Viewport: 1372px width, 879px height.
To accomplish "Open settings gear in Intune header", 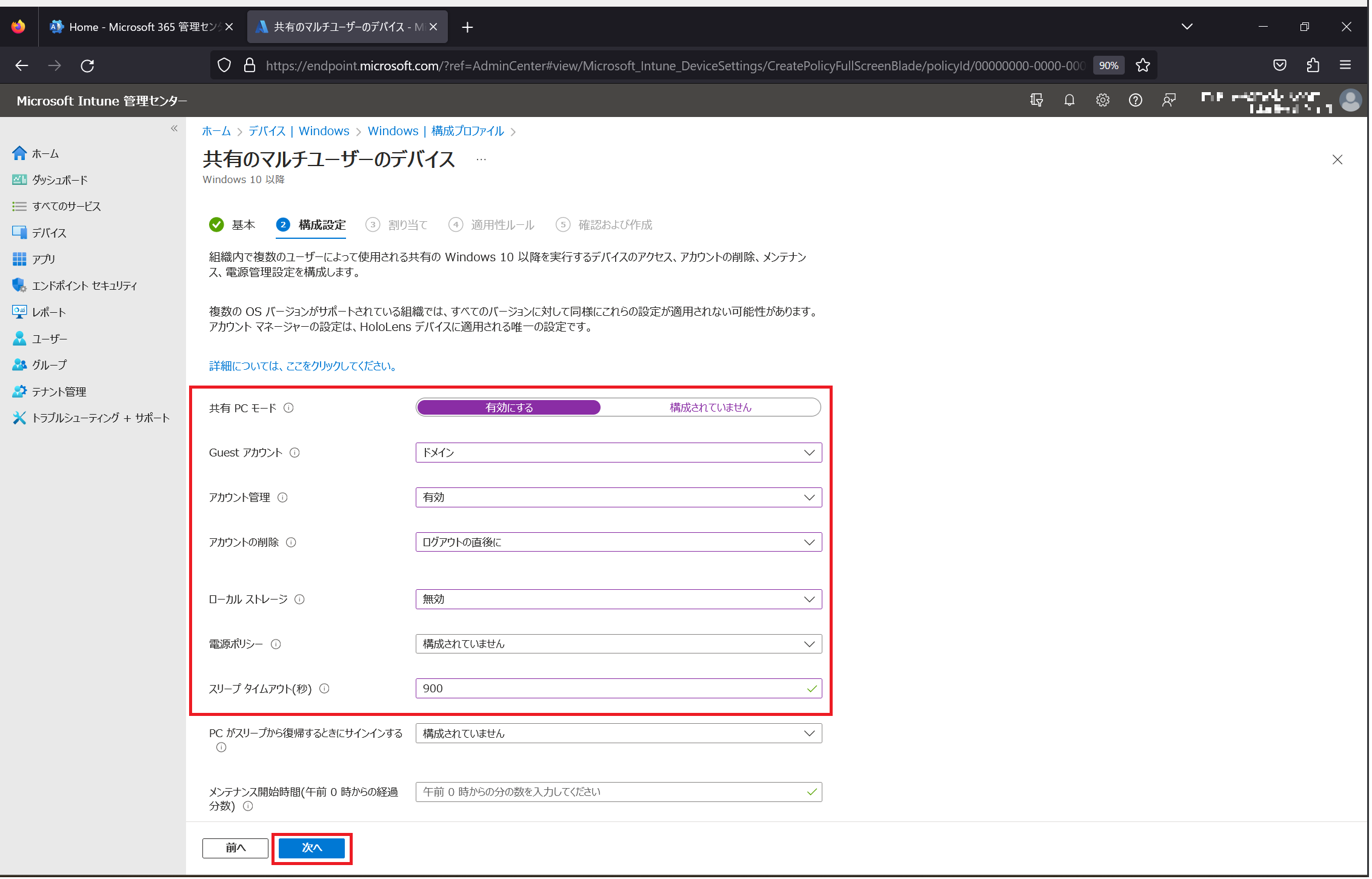I will click(1104, 100).
